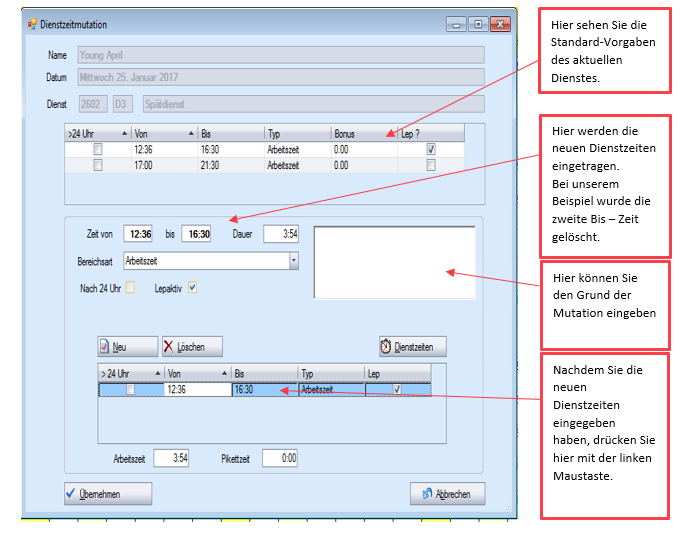Image resolution: width=687 pixels, height=534 pixels.
Task: Click the Typ column header in the lower table
Action: point(331,373)
